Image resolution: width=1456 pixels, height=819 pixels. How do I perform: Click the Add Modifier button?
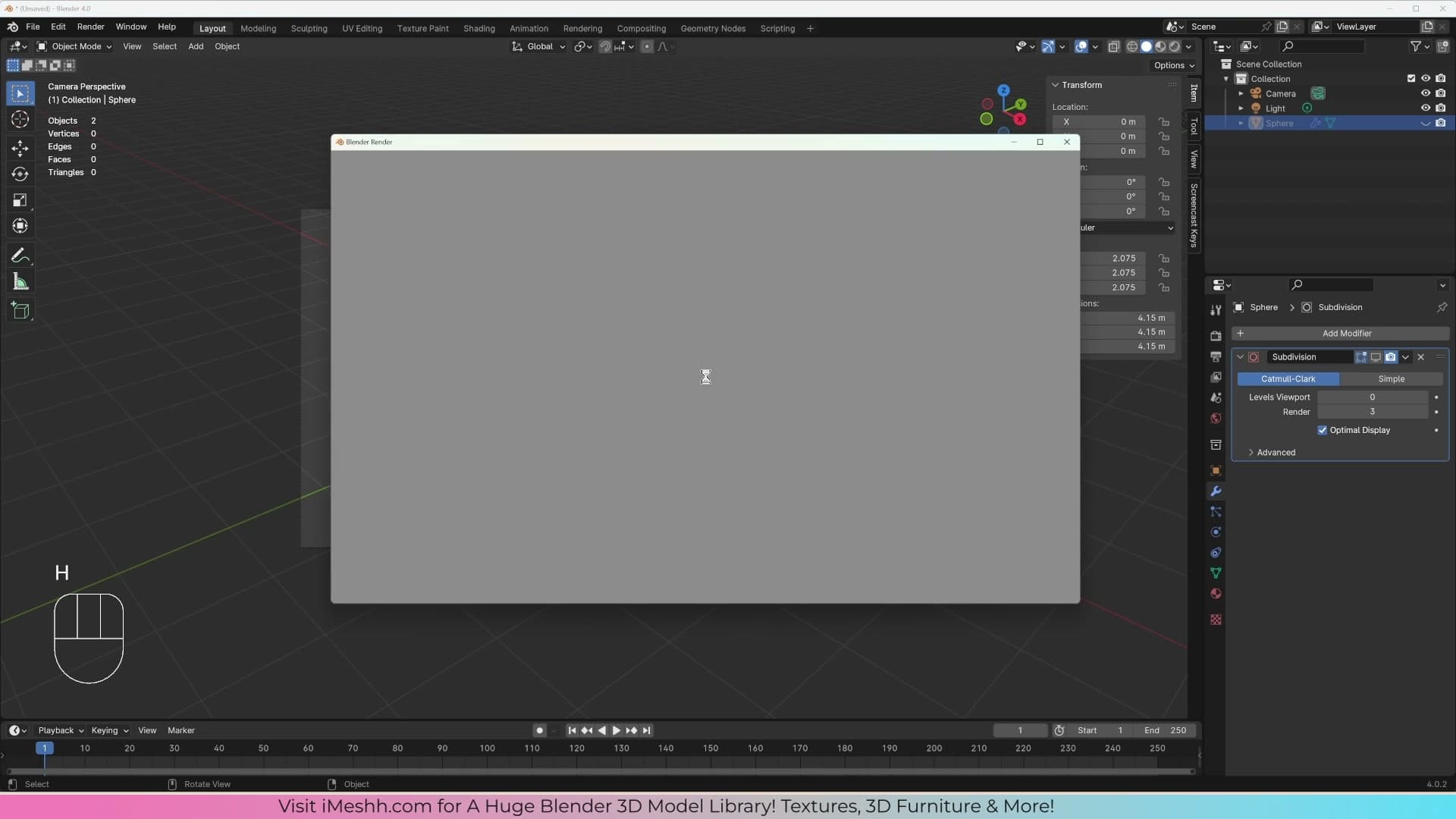point(1340,334)
